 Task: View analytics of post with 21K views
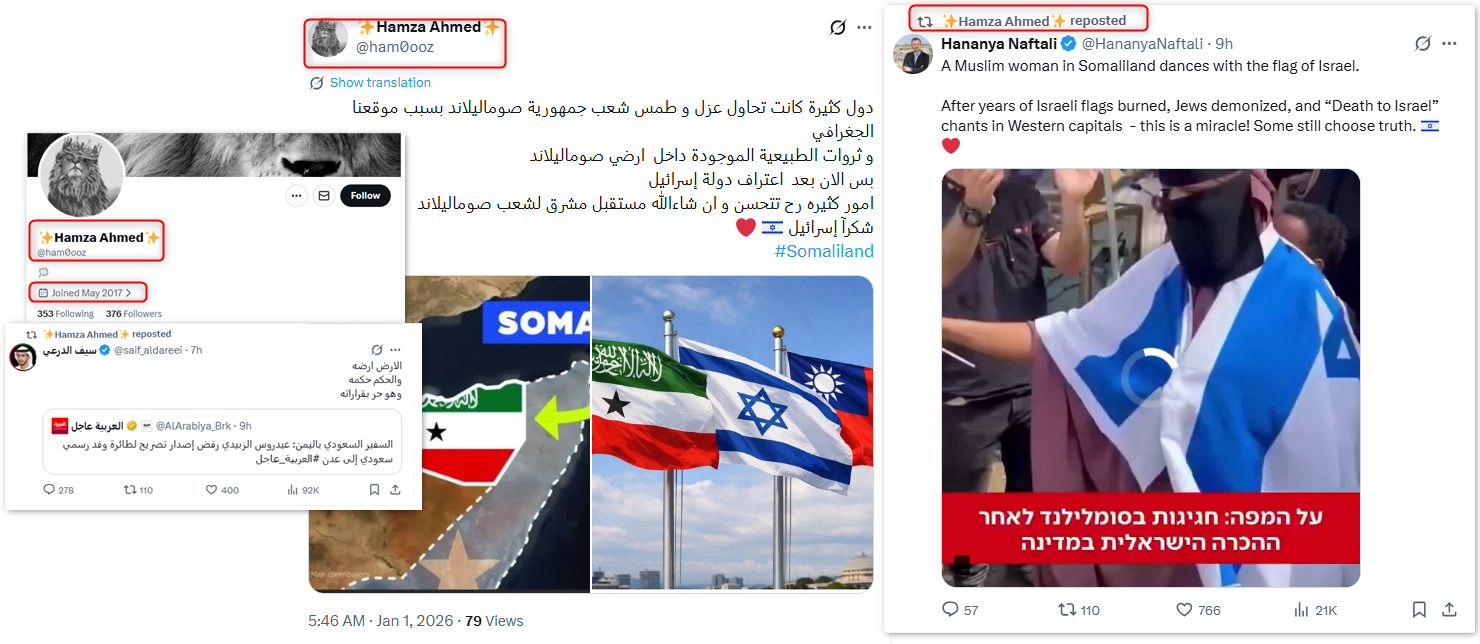pyautogui.click(x=1315, y=609)
